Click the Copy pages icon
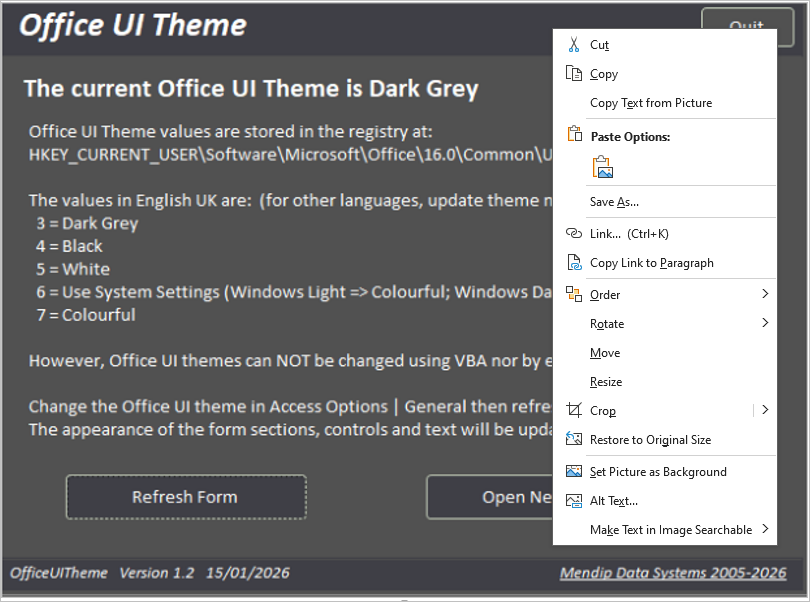Image resolution: width=810 pixels, height=602 pixels. [x=573, y=73]
